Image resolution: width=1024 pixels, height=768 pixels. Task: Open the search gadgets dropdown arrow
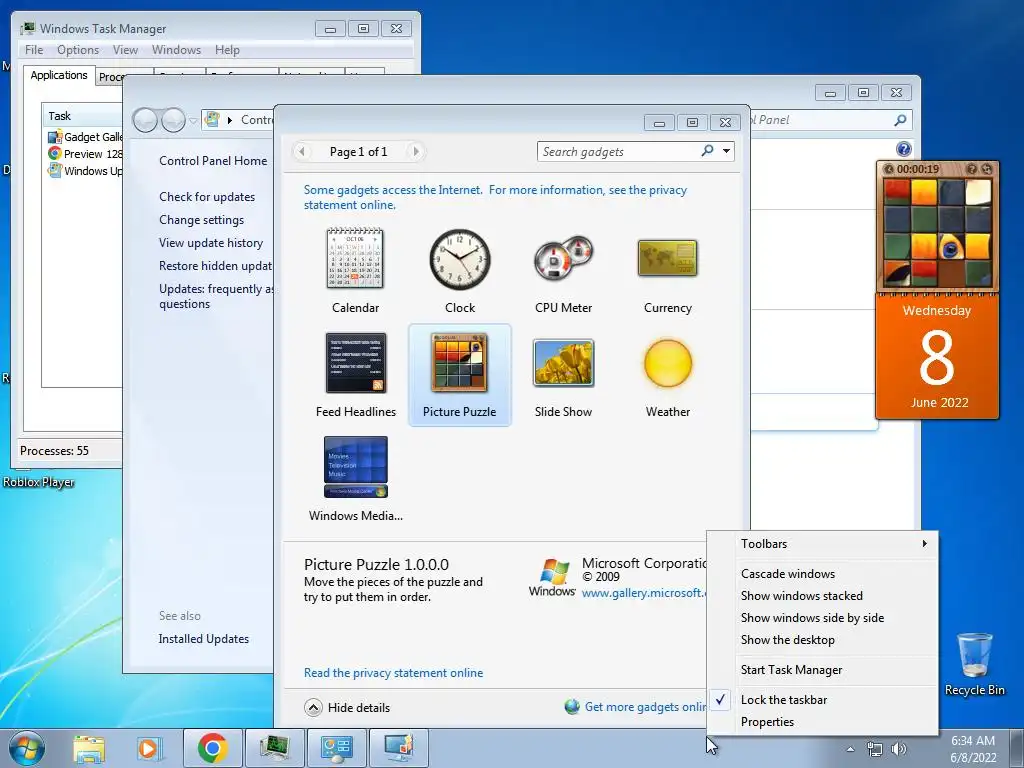tap(726, 151)
